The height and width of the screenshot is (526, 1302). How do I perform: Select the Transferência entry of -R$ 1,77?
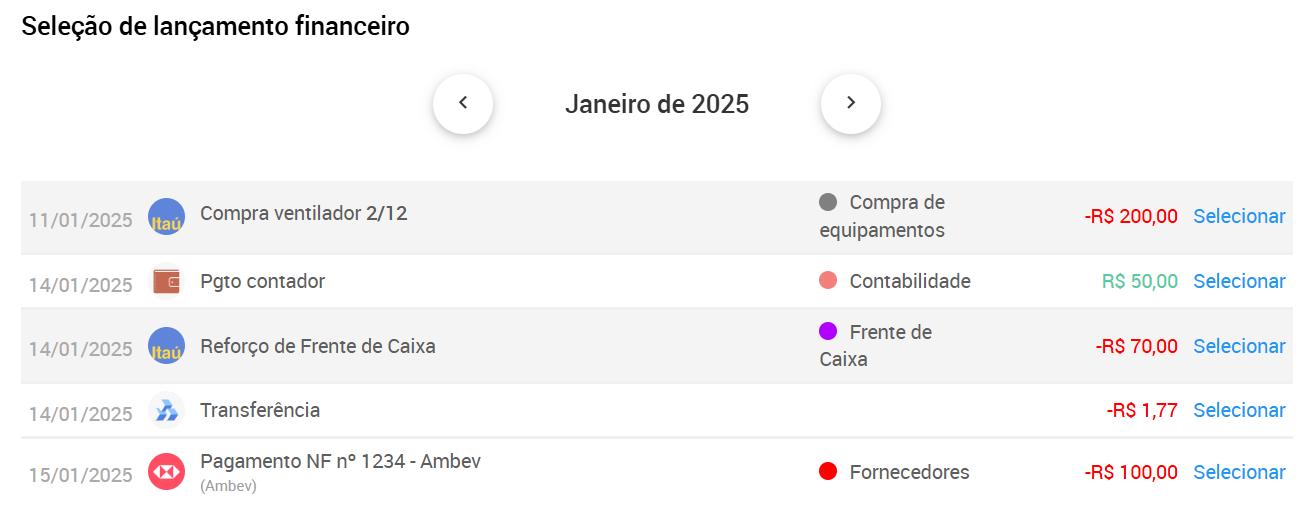coord(1239,410)
